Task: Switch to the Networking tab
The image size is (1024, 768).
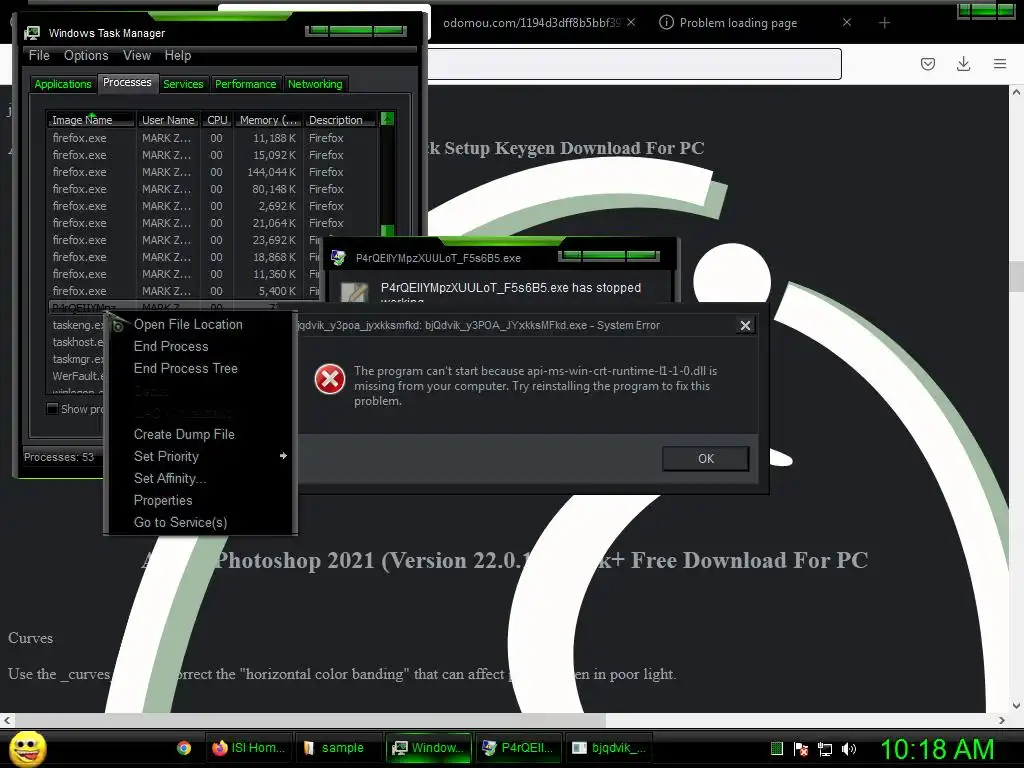Action: 315,84
